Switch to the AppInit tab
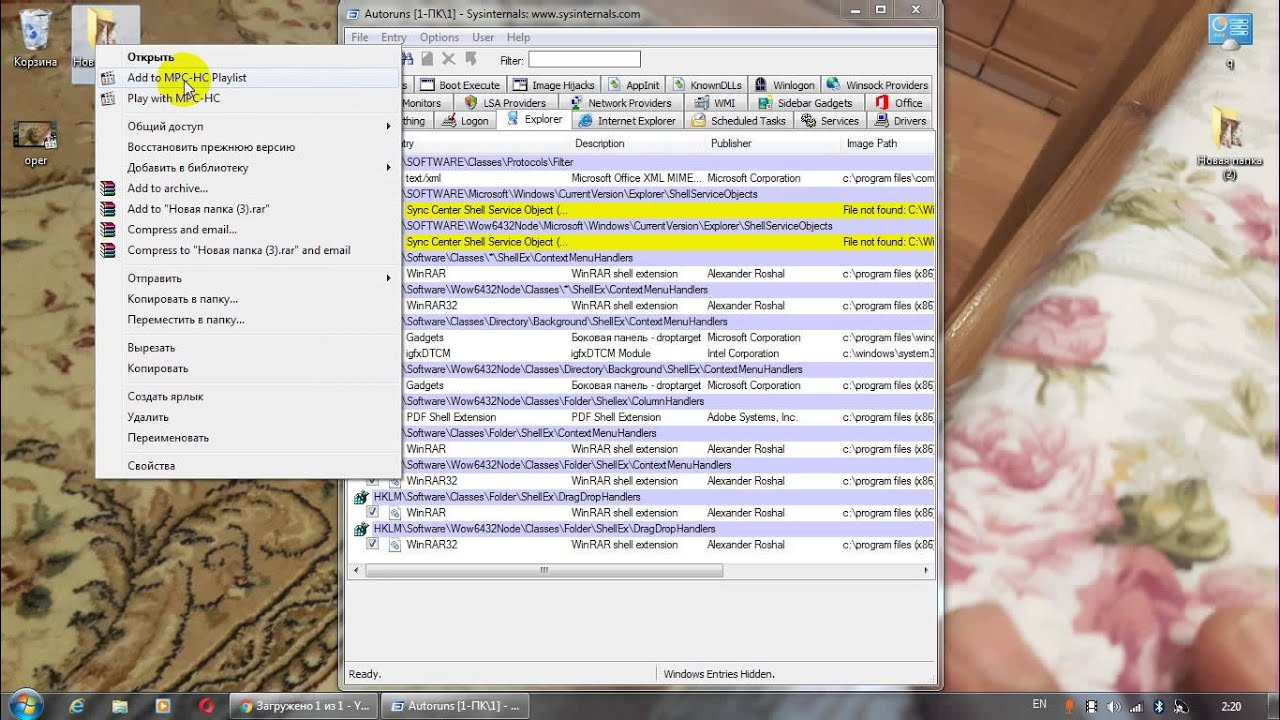The height and width of the screenshot is (720, 1280). click(633, 85)
